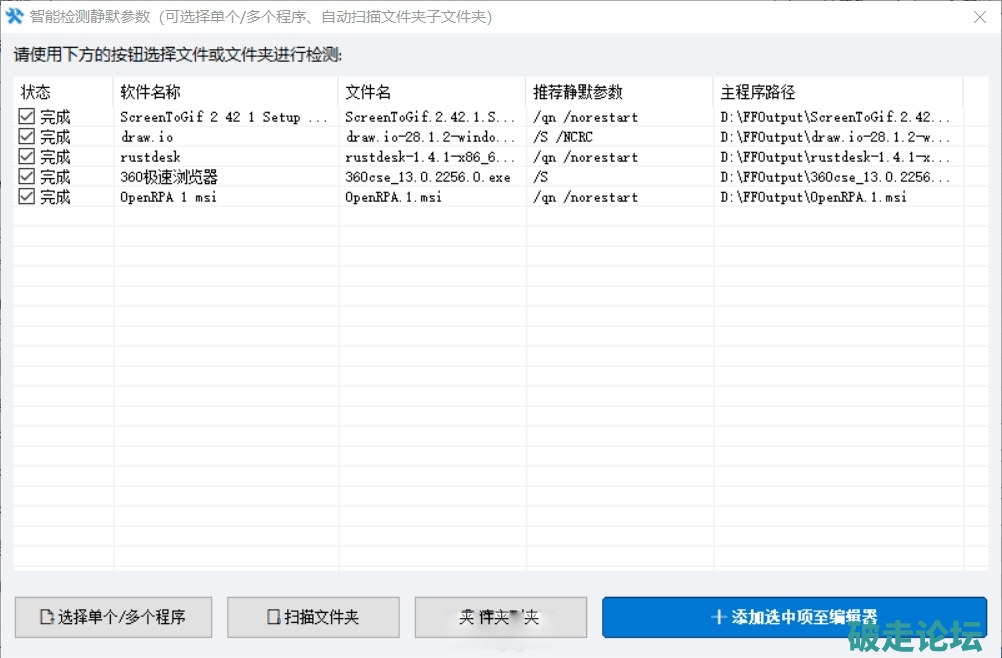Click the 推荐静默参数 column header
This screenshot has height=658, width=1002.
pyautogui.click(x=578, y=92)
